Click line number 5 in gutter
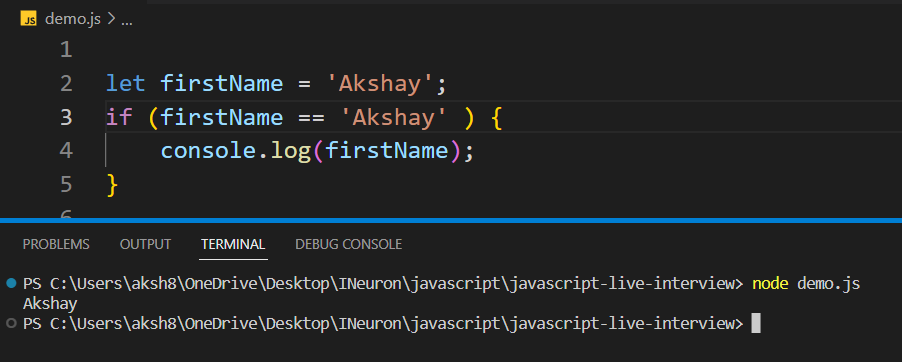 tap(66, 184)
